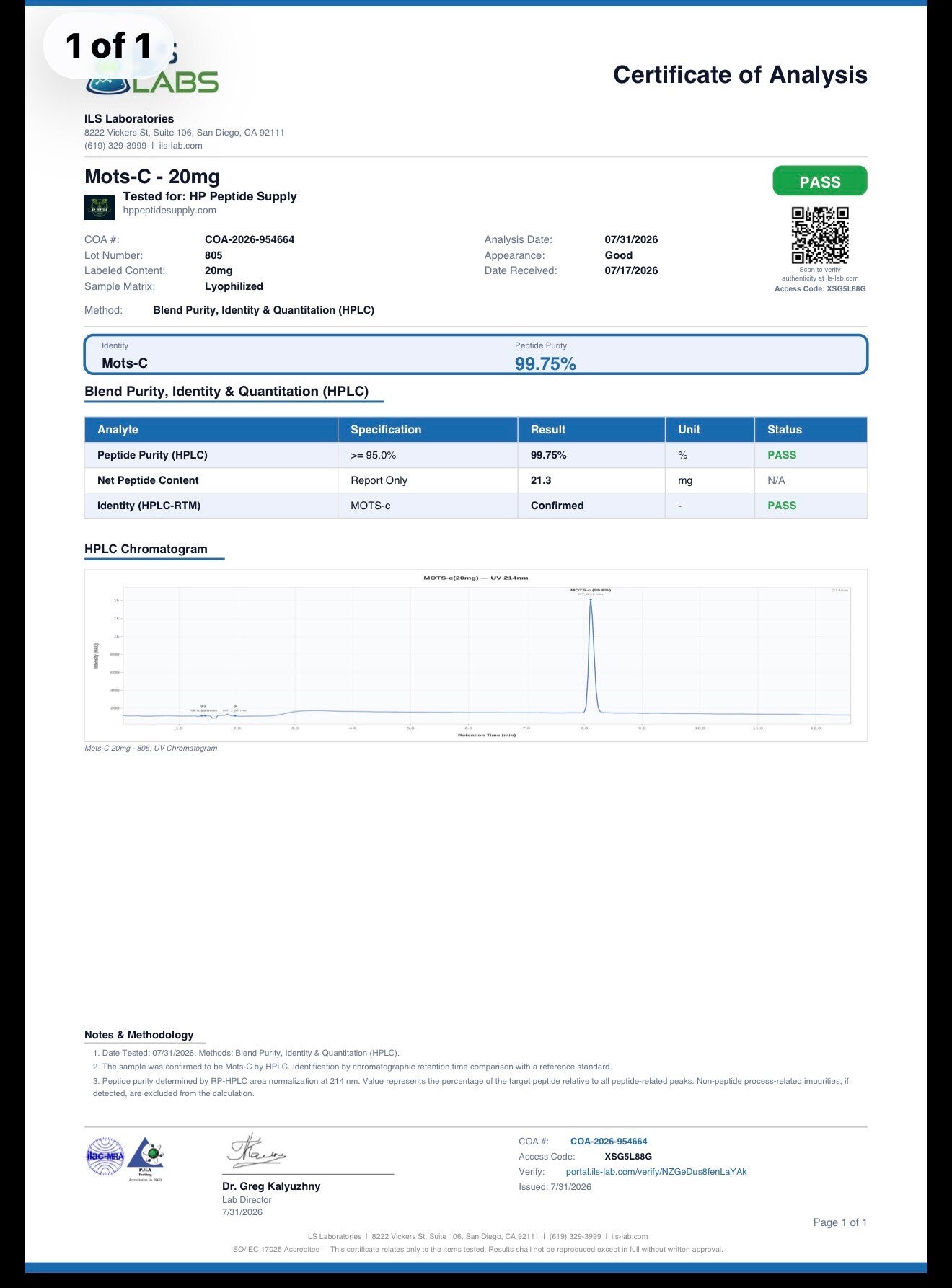Click the 'Issued: 7/31/2026' text

coord(555,1187)
